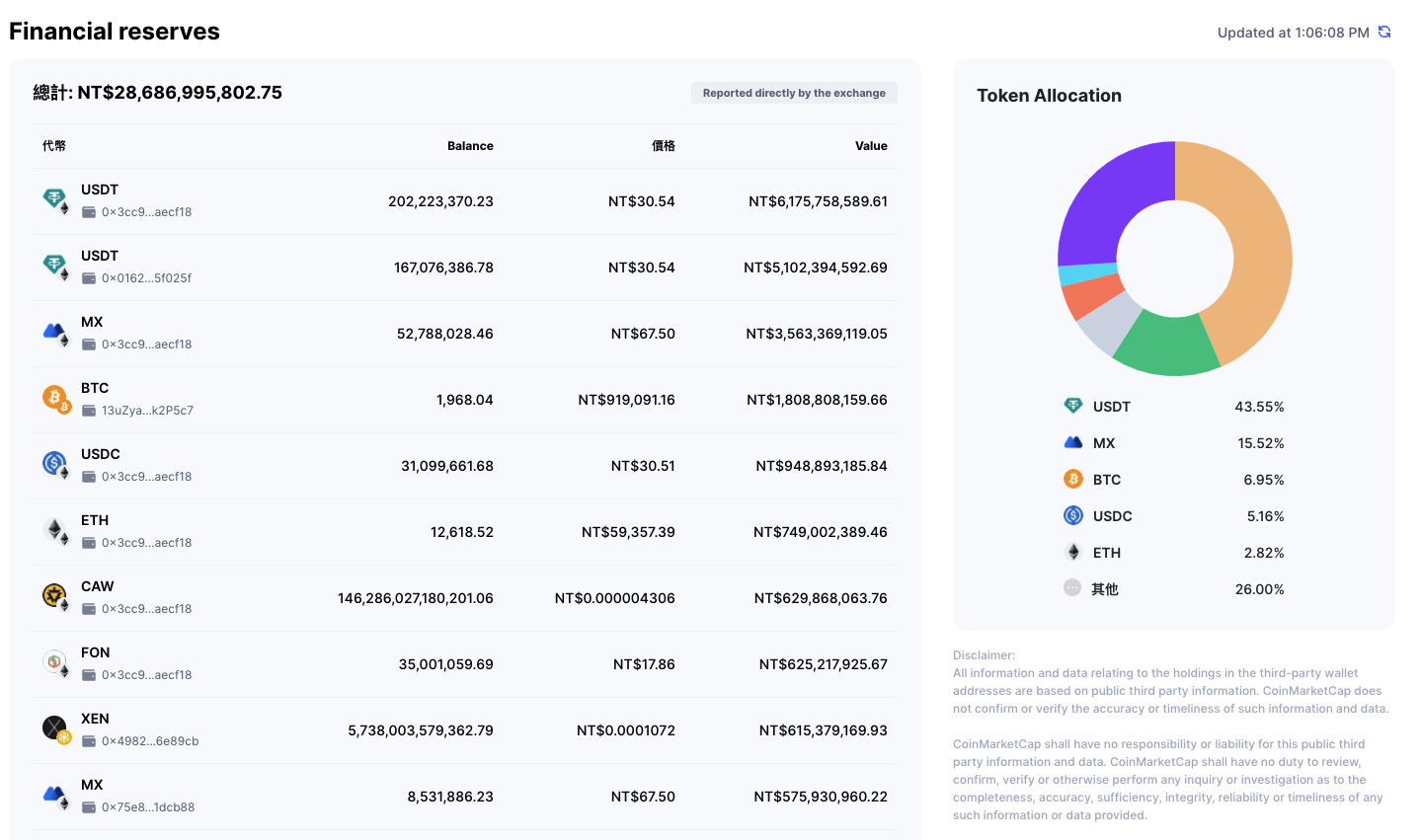This screenshot has height=840, width=1421.
Task: Click the wallet icon beside address 0x4982...6e89cb
Action: click(x=89, y=741)
